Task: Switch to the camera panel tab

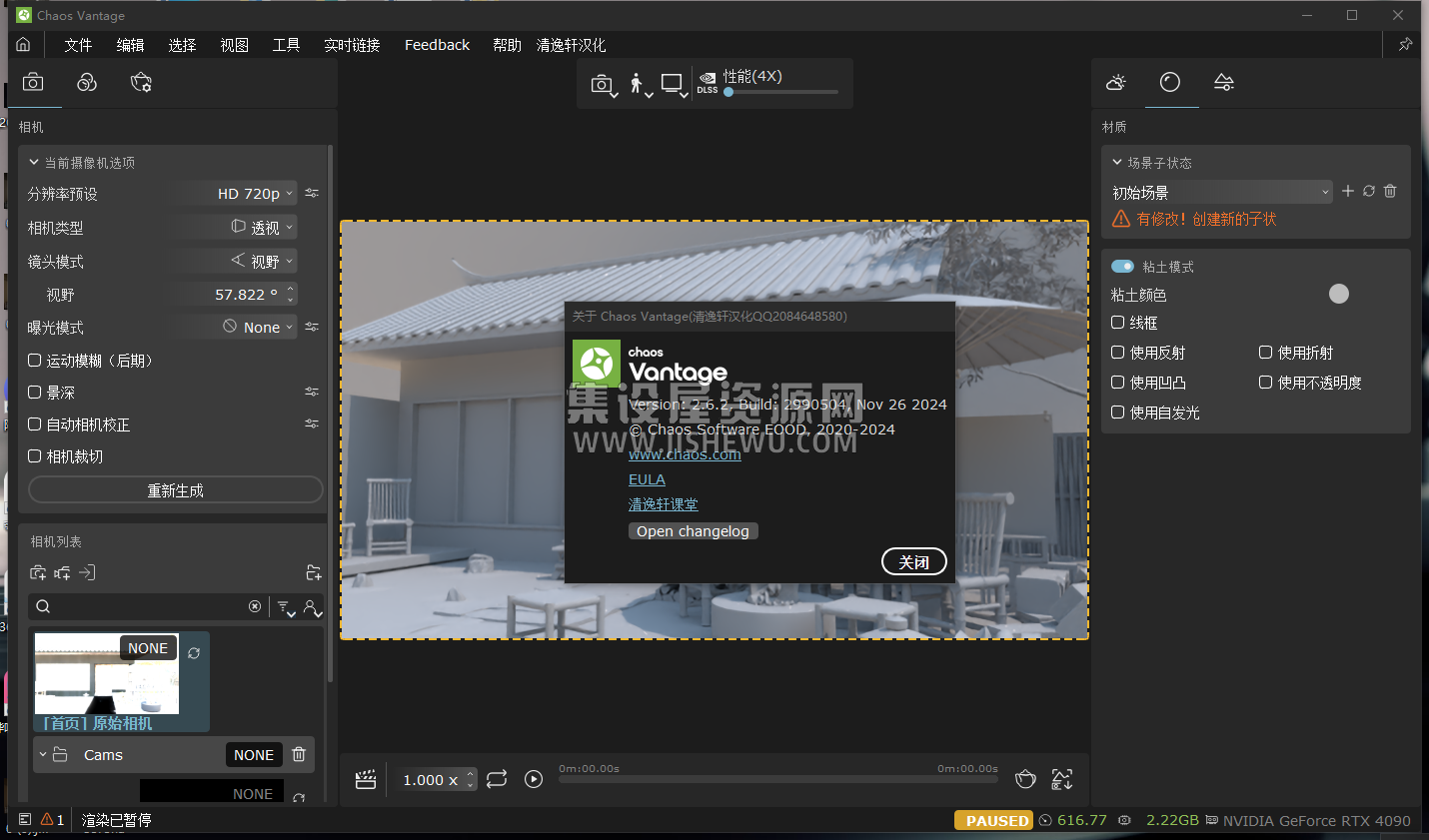Action: (x=33, y=83)
